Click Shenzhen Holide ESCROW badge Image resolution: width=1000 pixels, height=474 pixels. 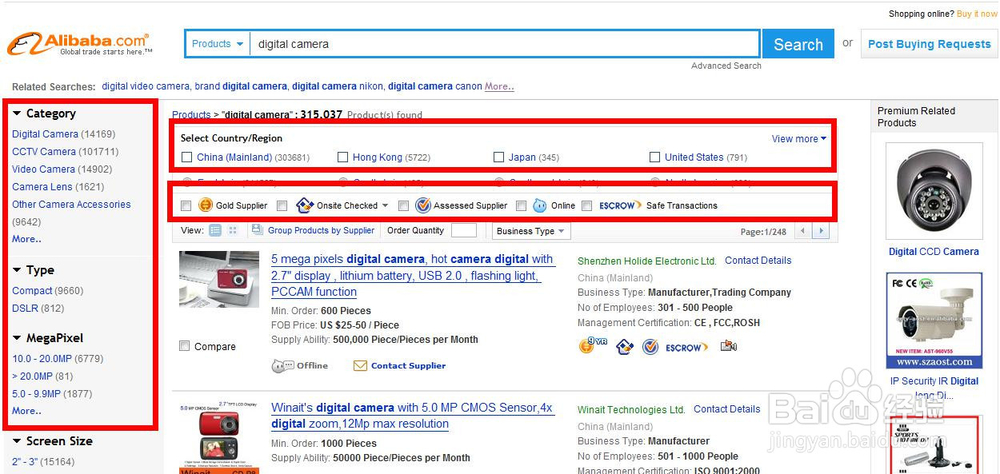pos(687,348)
